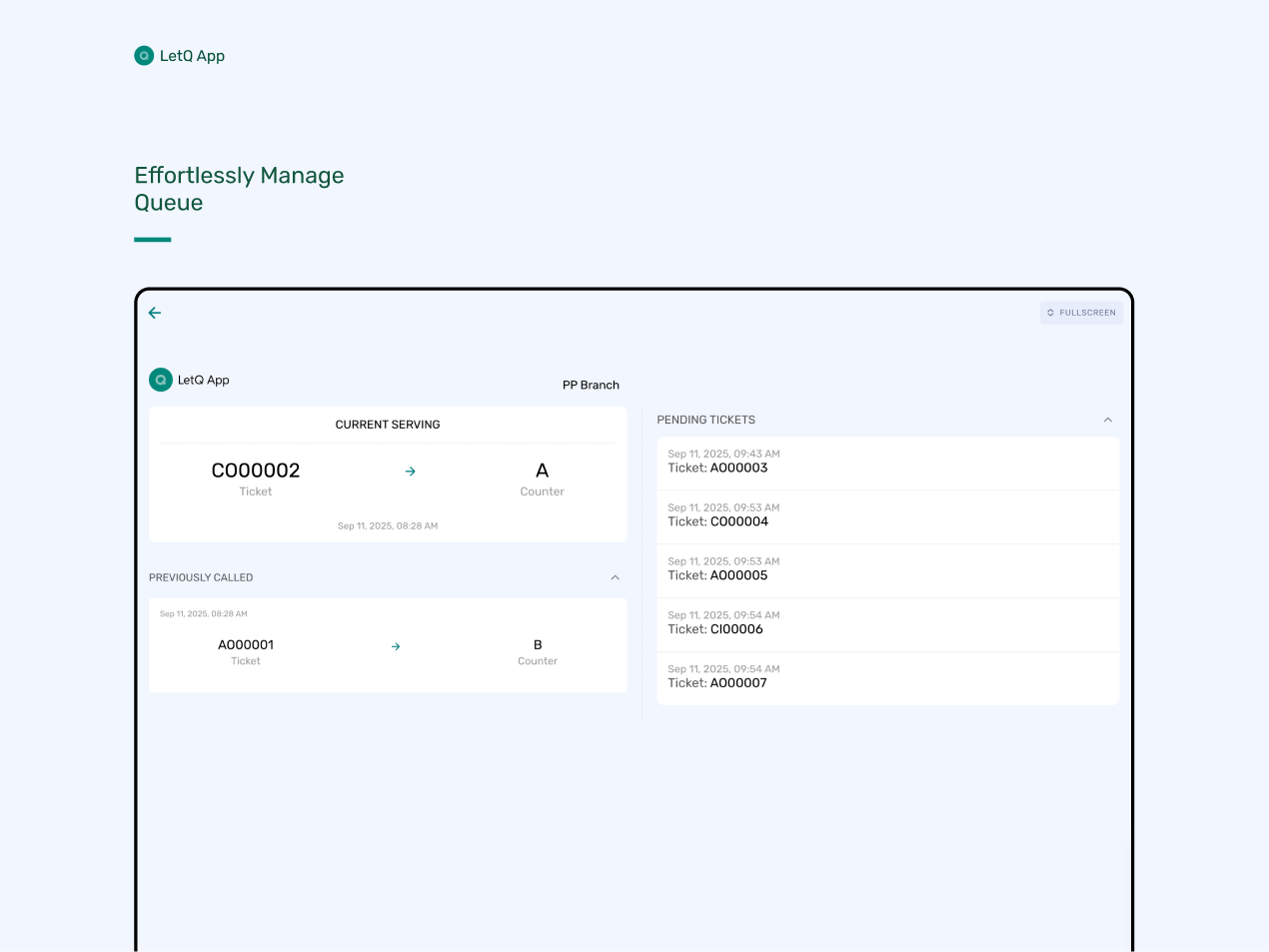Click the Effortlessly Manage Queue headline
Screen dimensions: 1269x952
click(239, 189)
